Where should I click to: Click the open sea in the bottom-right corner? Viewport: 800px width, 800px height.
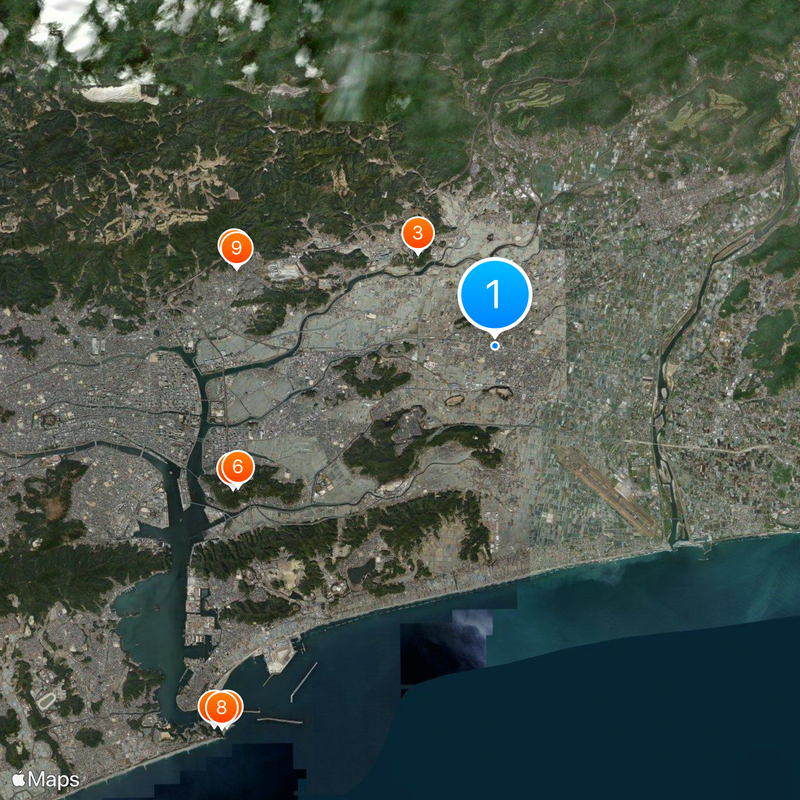click(700, 720)
